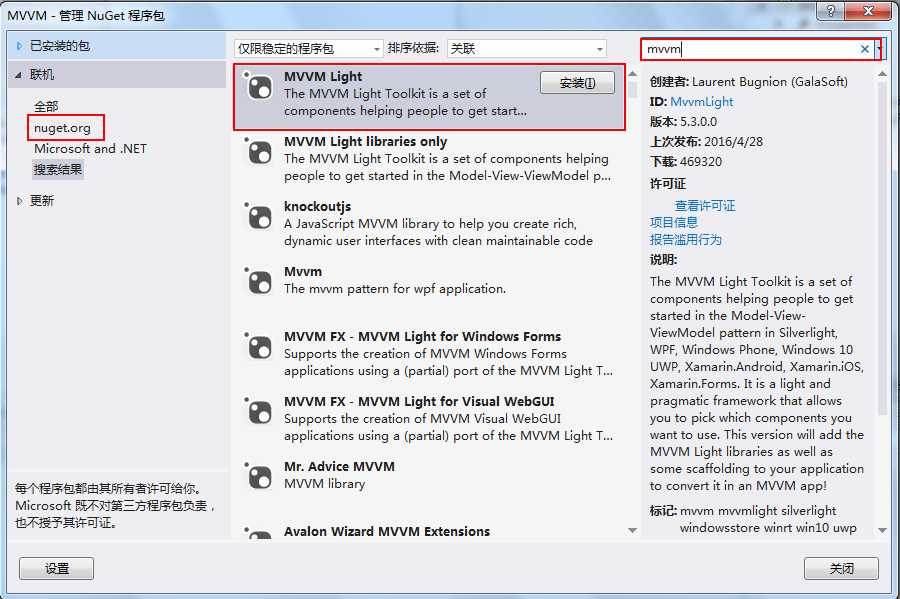900x599 pixels.
Task: Click the 上次发布: 2016/4/28 date
Action: 706,142
